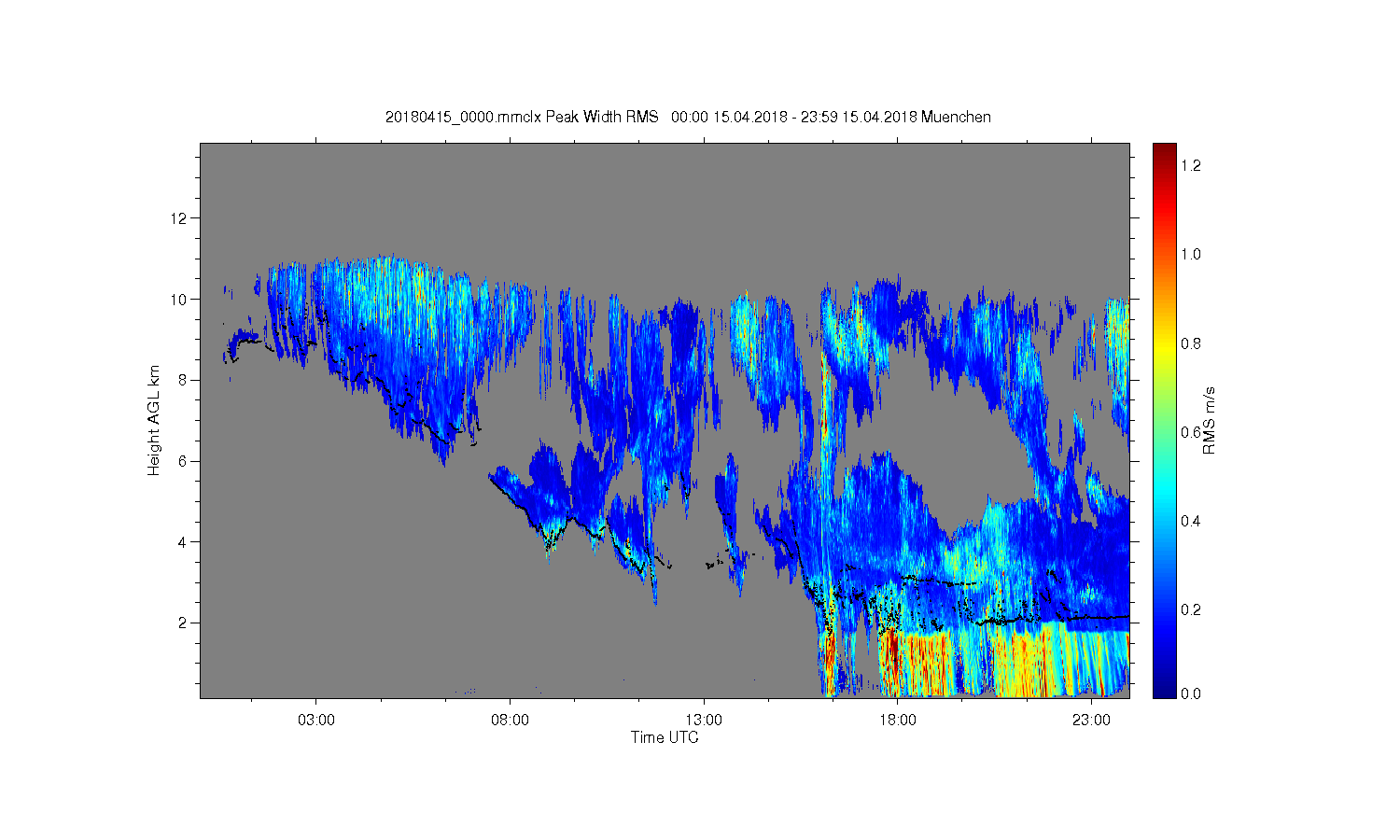Click the 08:00 time tick label
This screenshot has height=840, width=1400.
coord(510,721)
